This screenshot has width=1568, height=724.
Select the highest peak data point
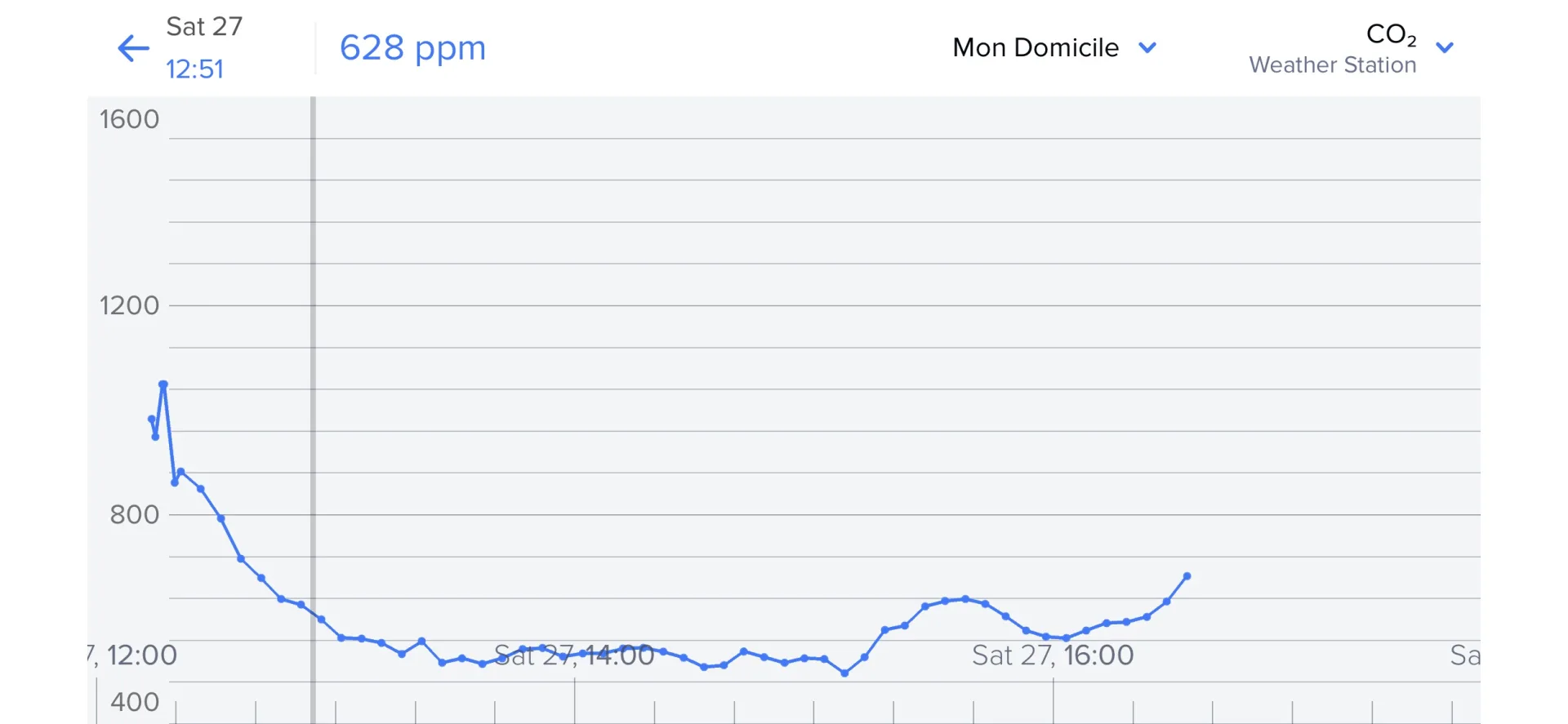pyautogui.click(x=163, y=384)
